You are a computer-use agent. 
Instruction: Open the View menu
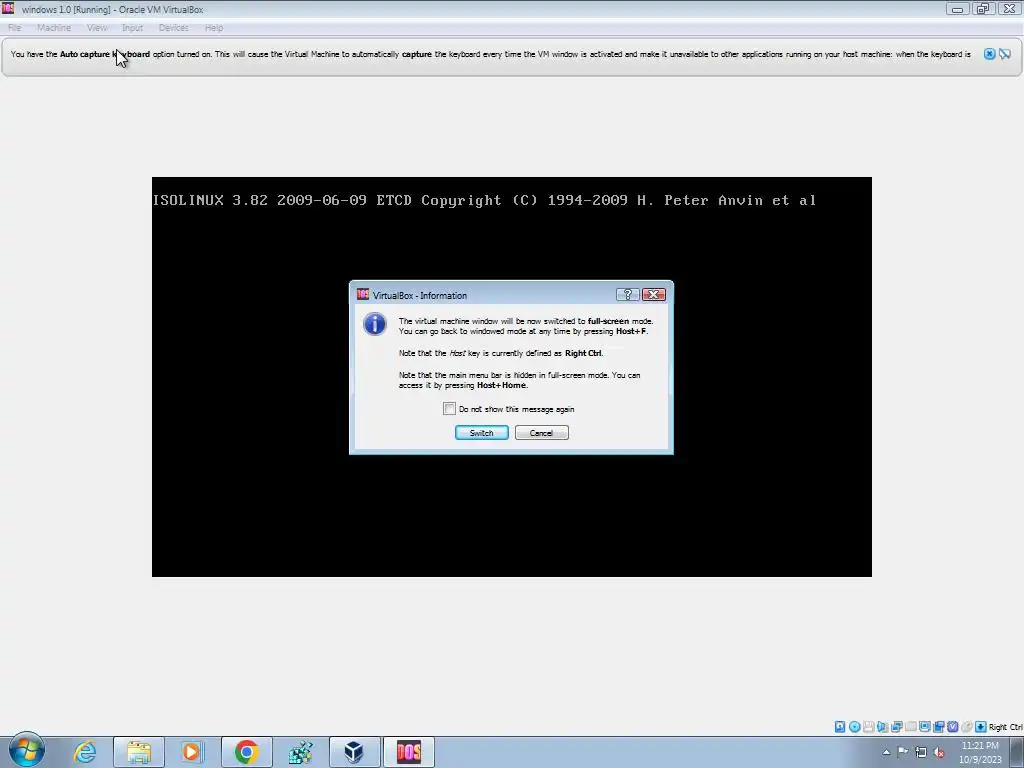point(97,28)
